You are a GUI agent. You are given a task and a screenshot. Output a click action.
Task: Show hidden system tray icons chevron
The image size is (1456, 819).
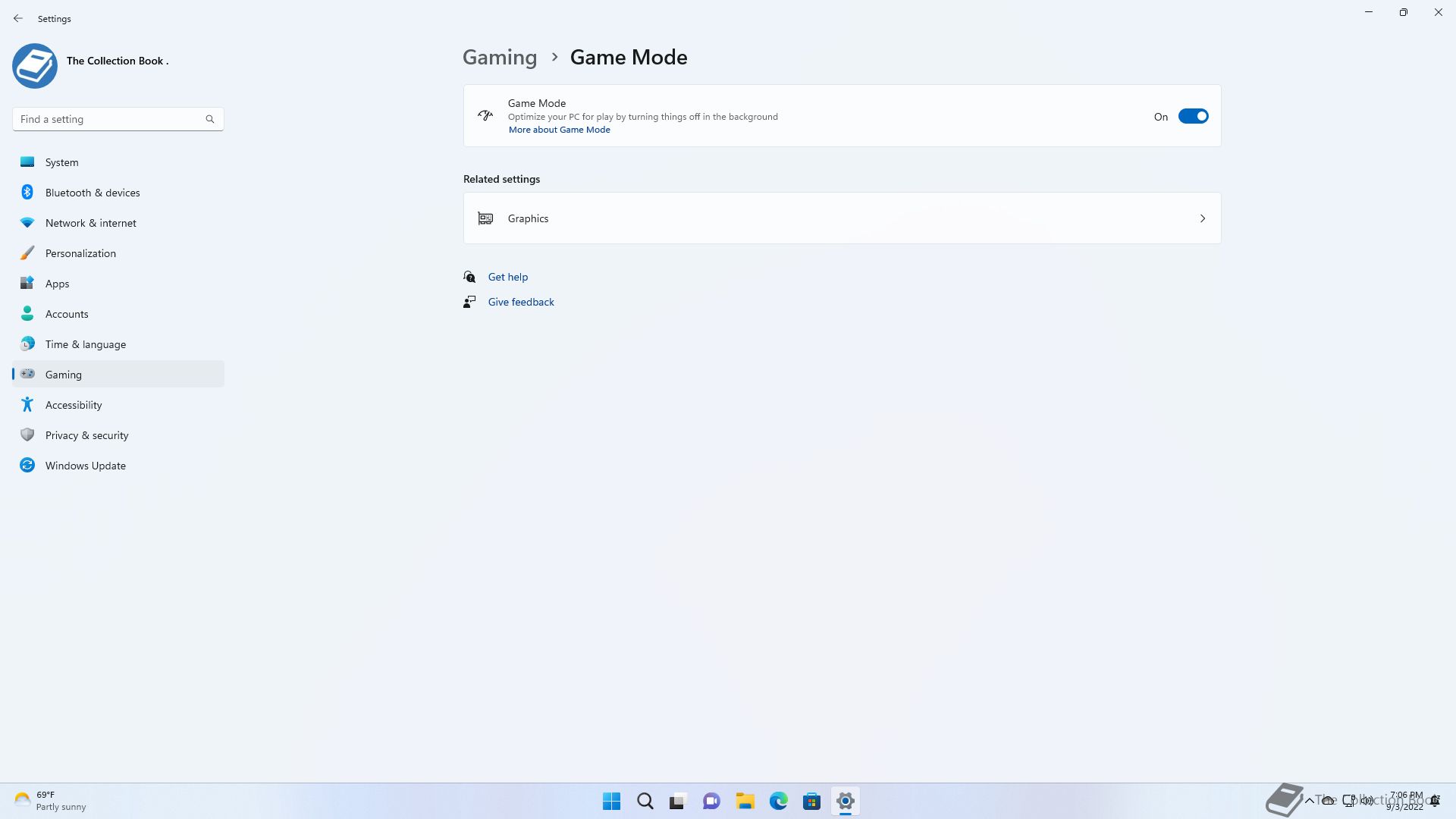pyautogui.click(x=1309, y=800)
